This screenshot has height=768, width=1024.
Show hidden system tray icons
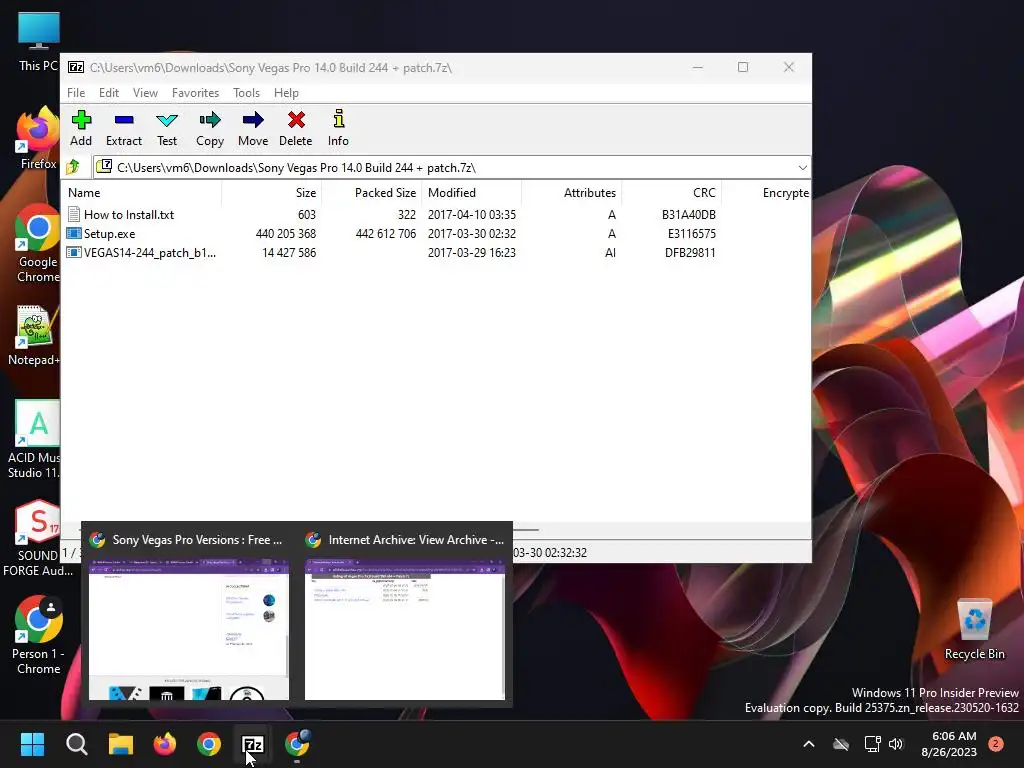(x=808, y=744)
